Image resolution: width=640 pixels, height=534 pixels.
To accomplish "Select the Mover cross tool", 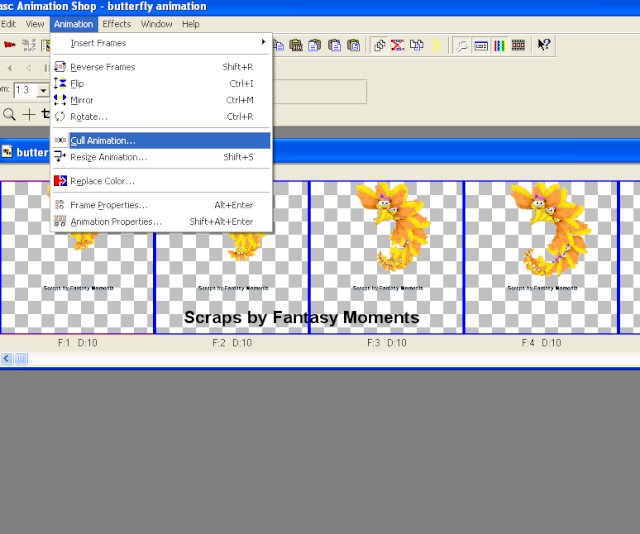I will click(29, 114).
